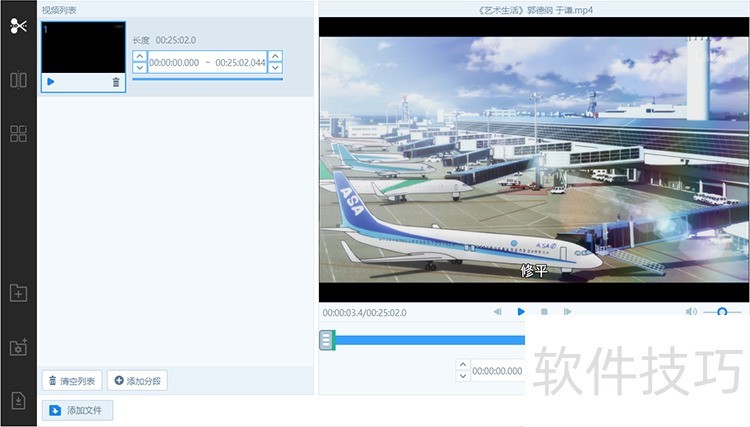Click the export download icon in sidebar
This screenshot has height=427, width=750.
pos(18,400)
